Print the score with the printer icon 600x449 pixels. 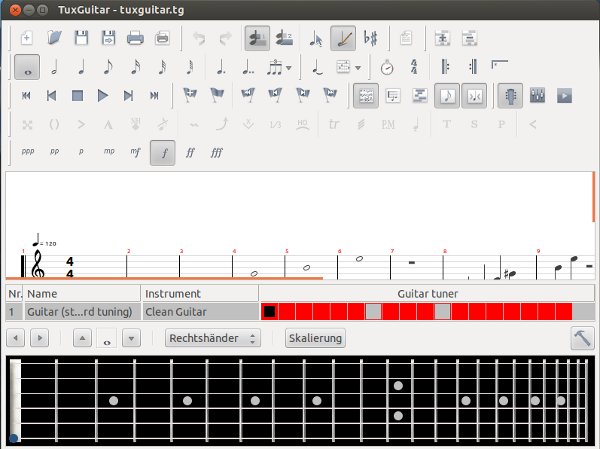coord(135,38)
